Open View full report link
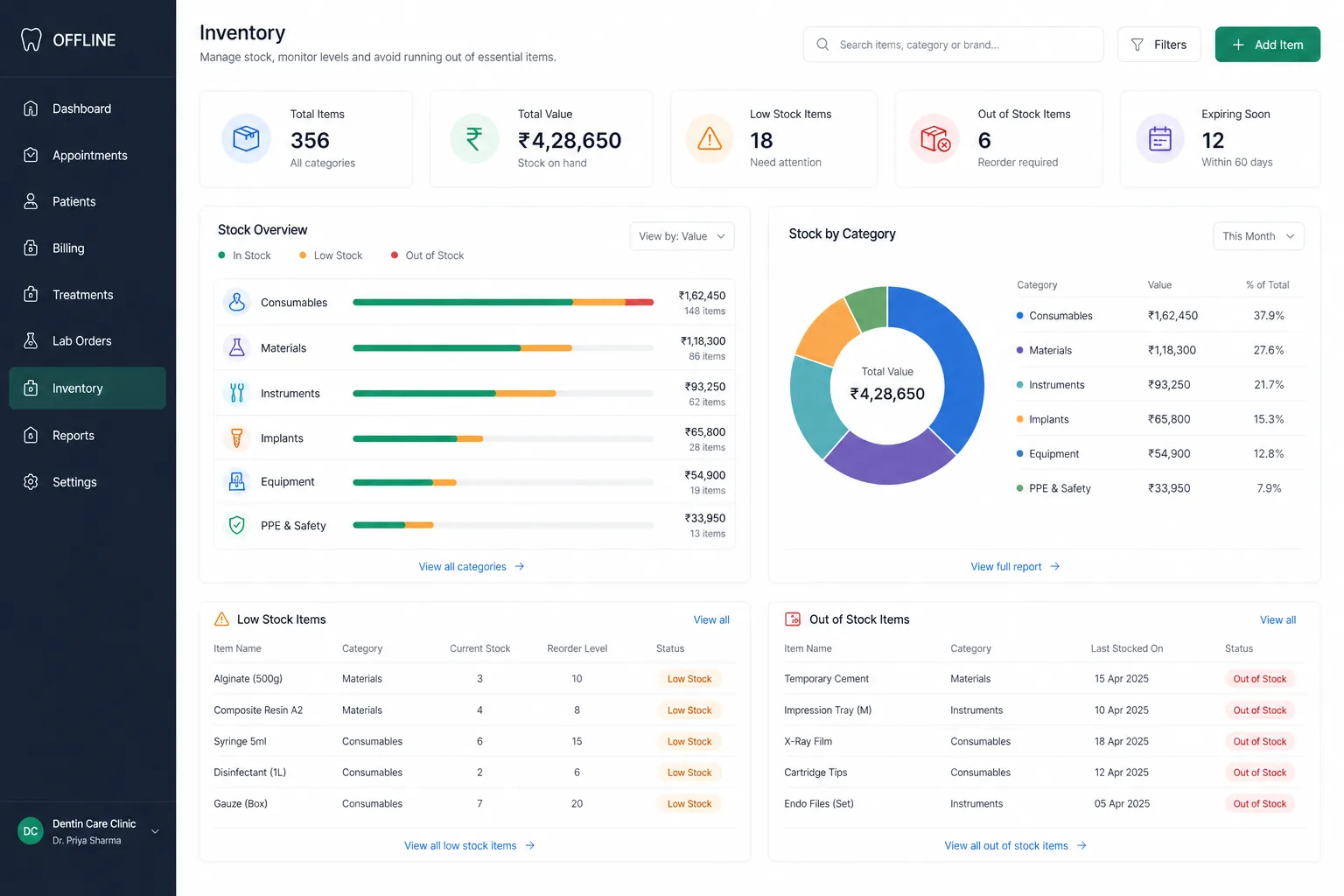This screenshot has height=896, width=1344. [1015, 566]
